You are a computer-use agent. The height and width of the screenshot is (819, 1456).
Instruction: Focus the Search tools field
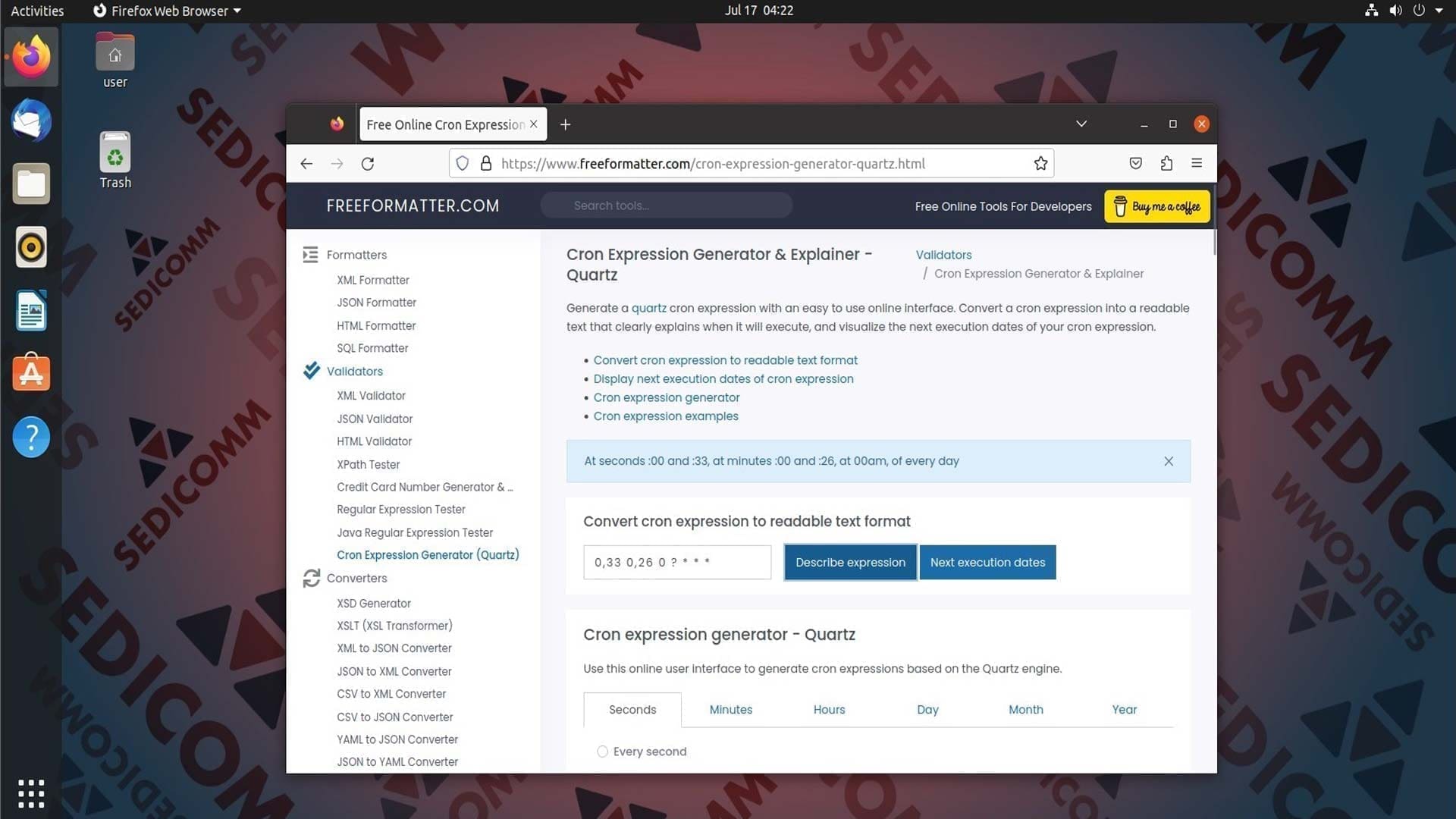click(666, 206)
